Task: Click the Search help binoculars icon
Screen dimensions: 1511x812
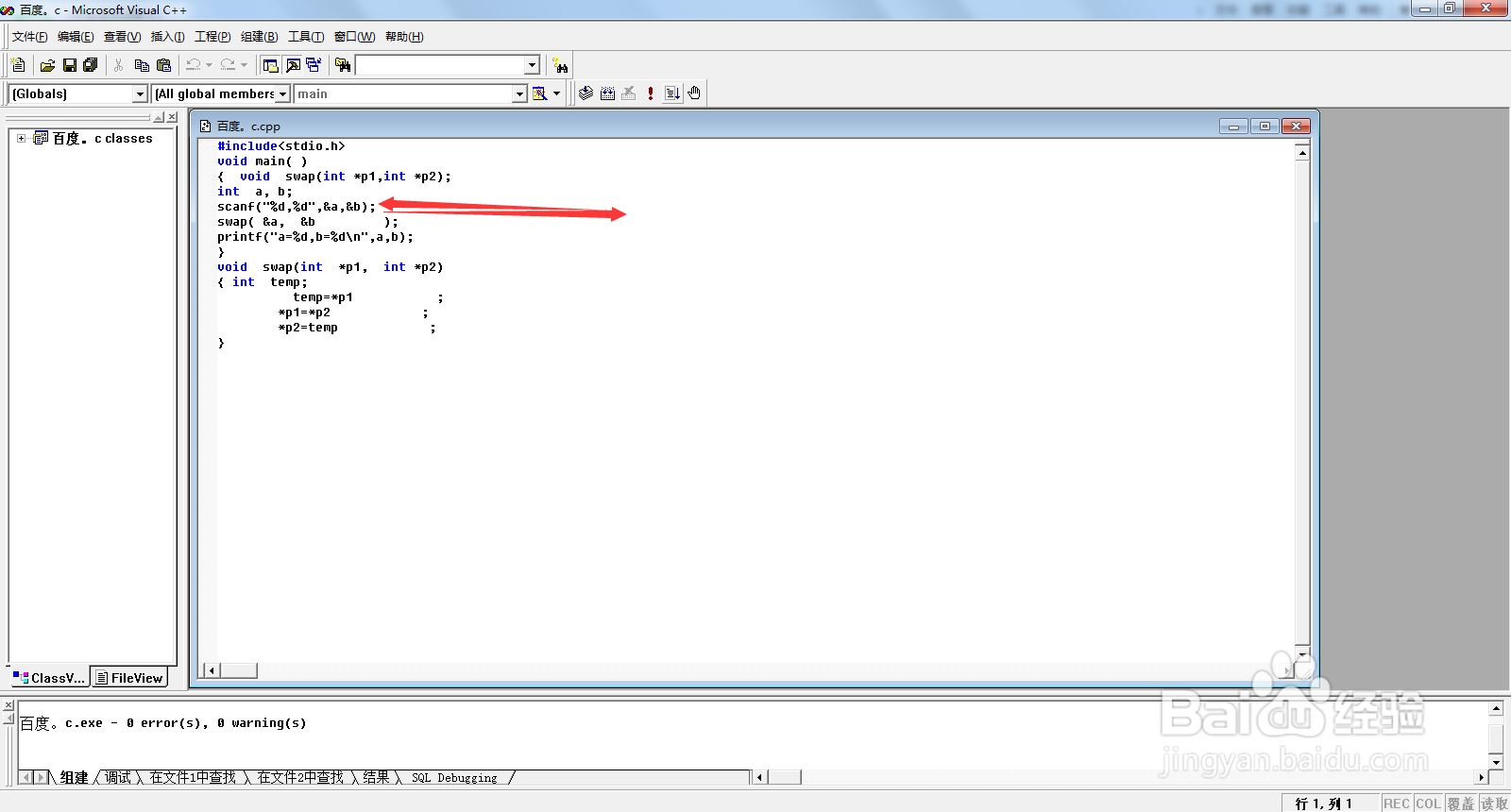Action: [561, 65]
